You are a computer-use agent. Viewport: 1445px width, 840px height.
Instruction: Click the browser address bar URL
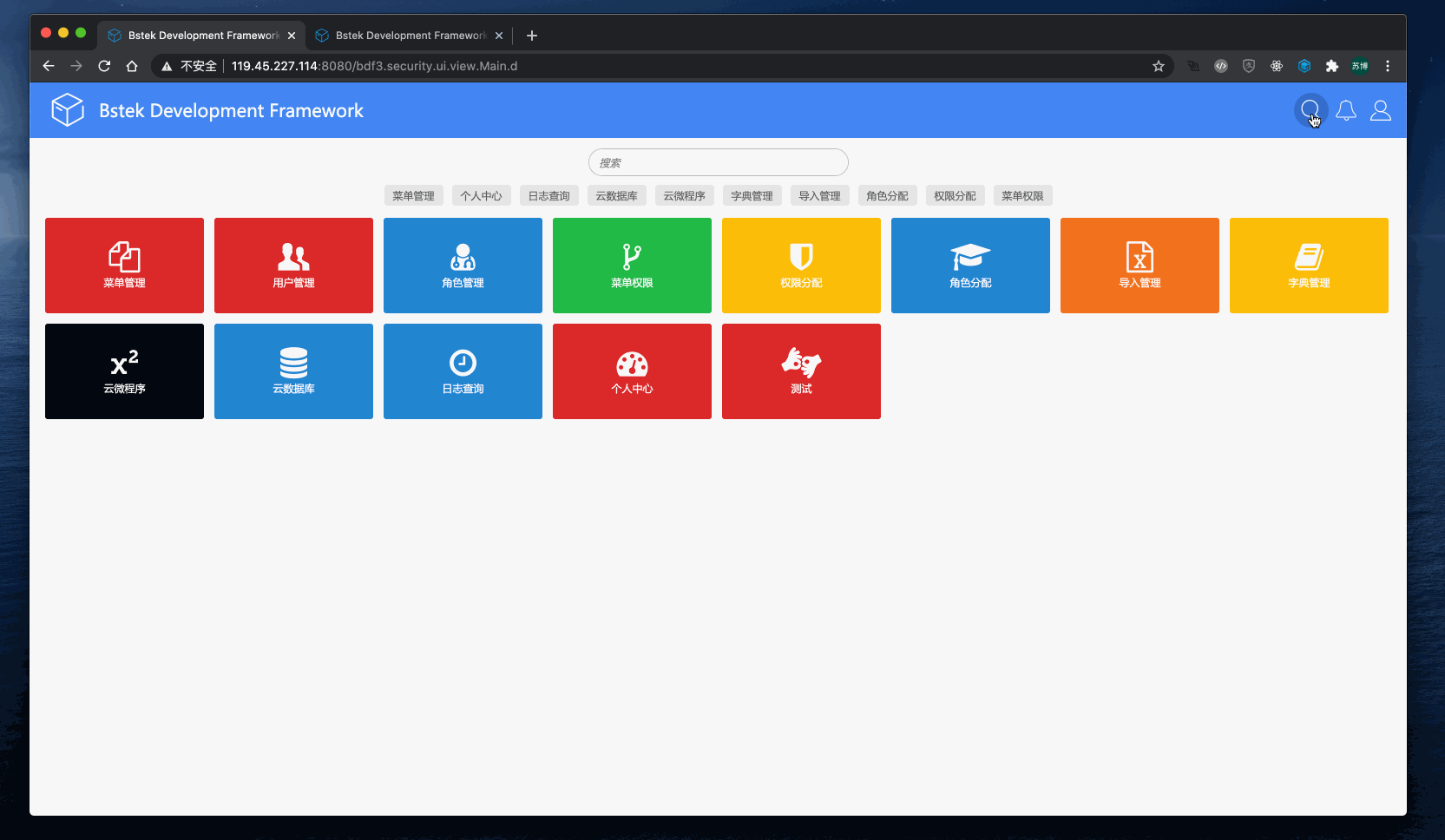tap(374, 66)
